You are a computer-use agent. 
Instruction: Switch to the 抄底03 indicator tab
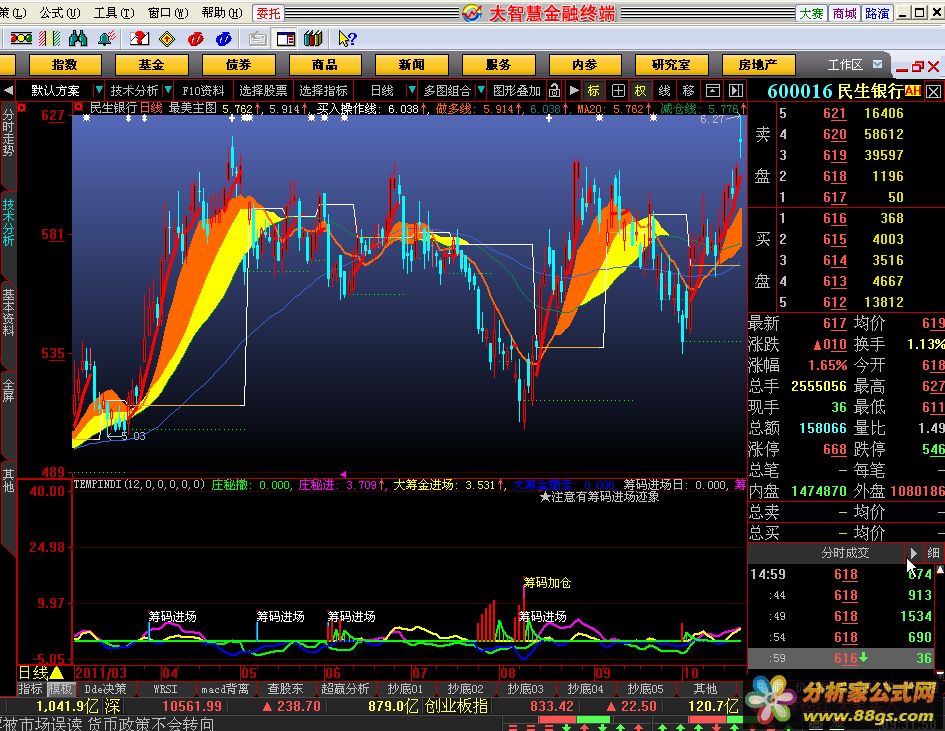pyautogui.click(x=525, y=688)
